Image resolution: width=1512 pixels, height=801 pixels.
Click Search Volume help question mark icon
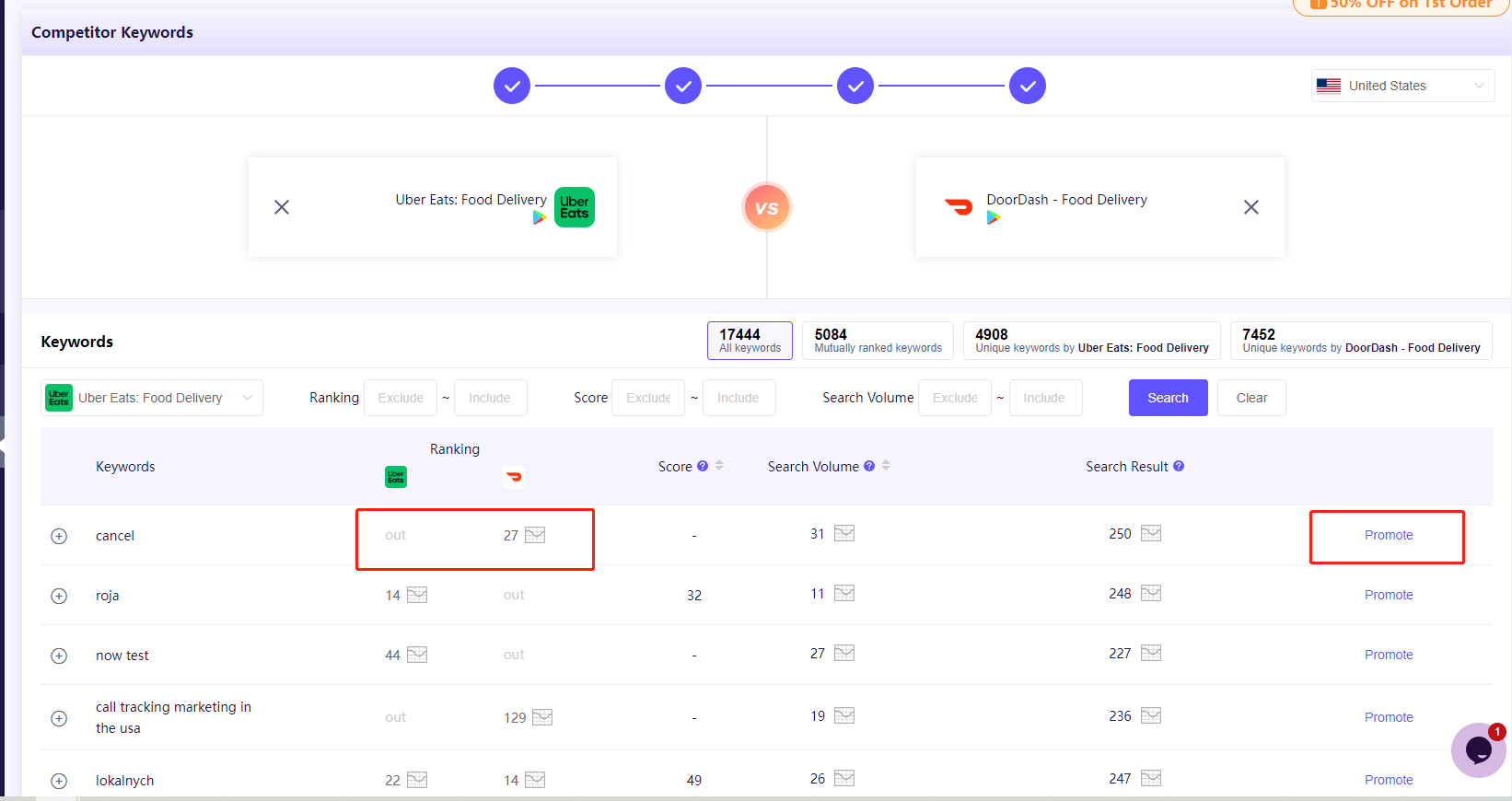869,466
